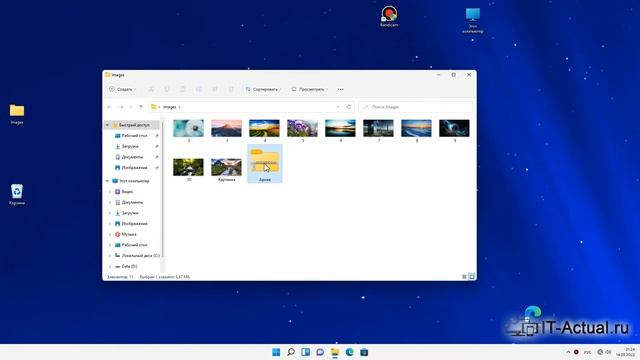Click Images in the address breadcrumb

[169, 107]
